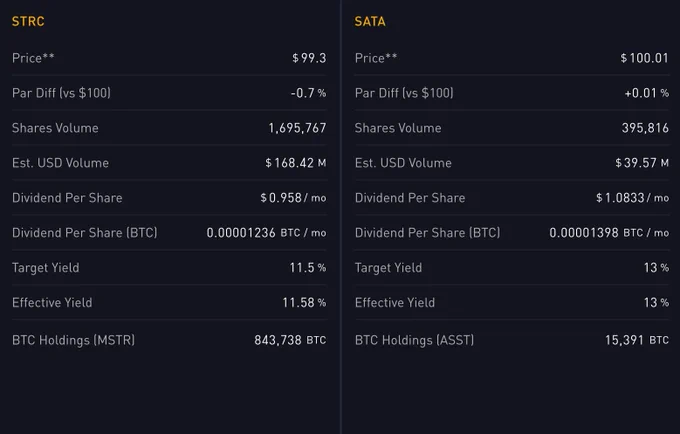The height and width of the screenshot is (434, 680).
Task: Select SATA Est. USD Volume $39.57 M
Action: click(642, 163)
